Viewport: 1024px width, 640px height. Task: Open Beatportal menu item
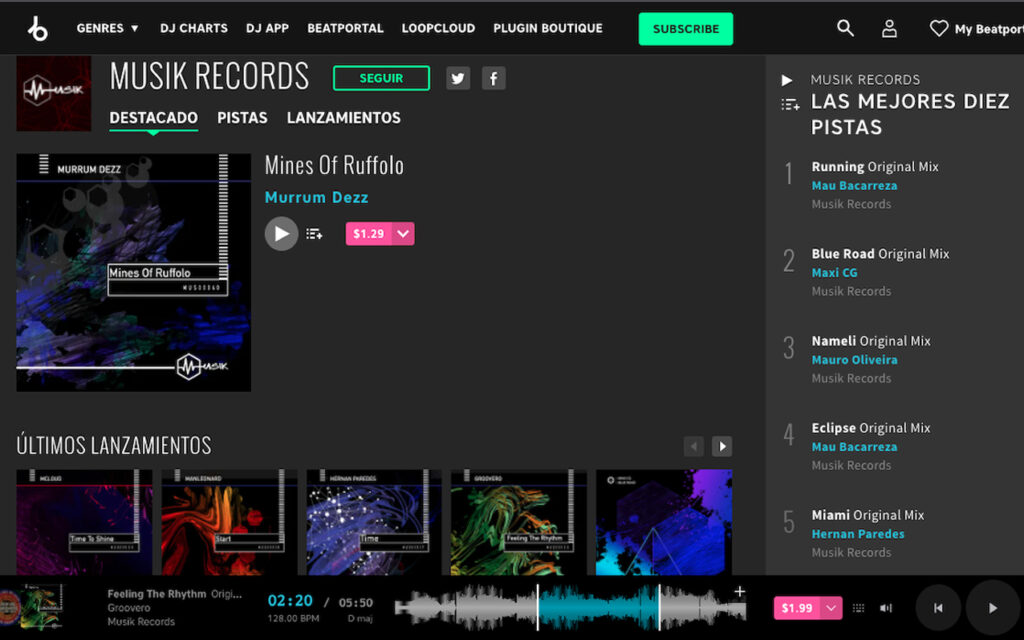pyautogui.click(x=345, y=28)
